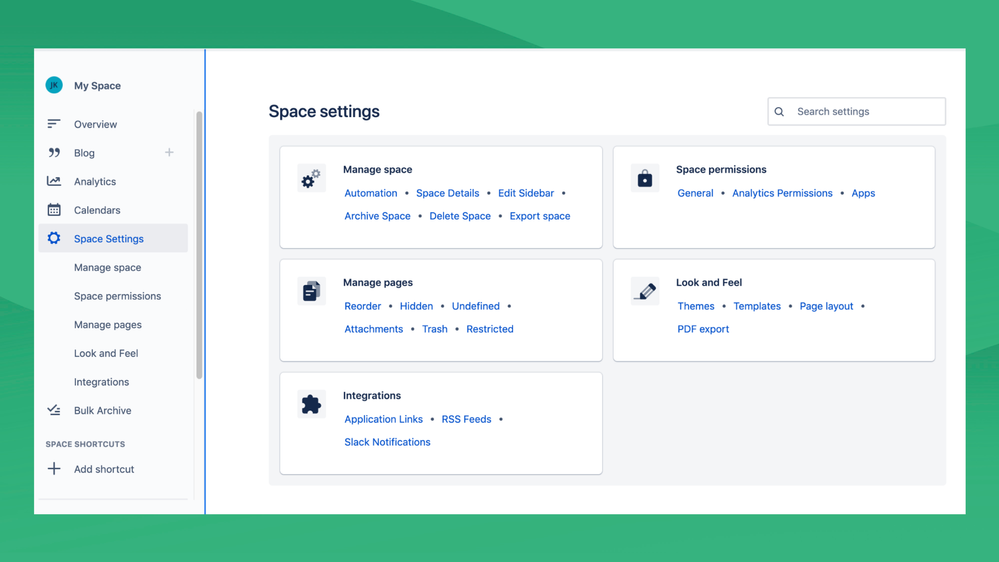Click the Integrations puzzle piece icon

coord(311,404)
